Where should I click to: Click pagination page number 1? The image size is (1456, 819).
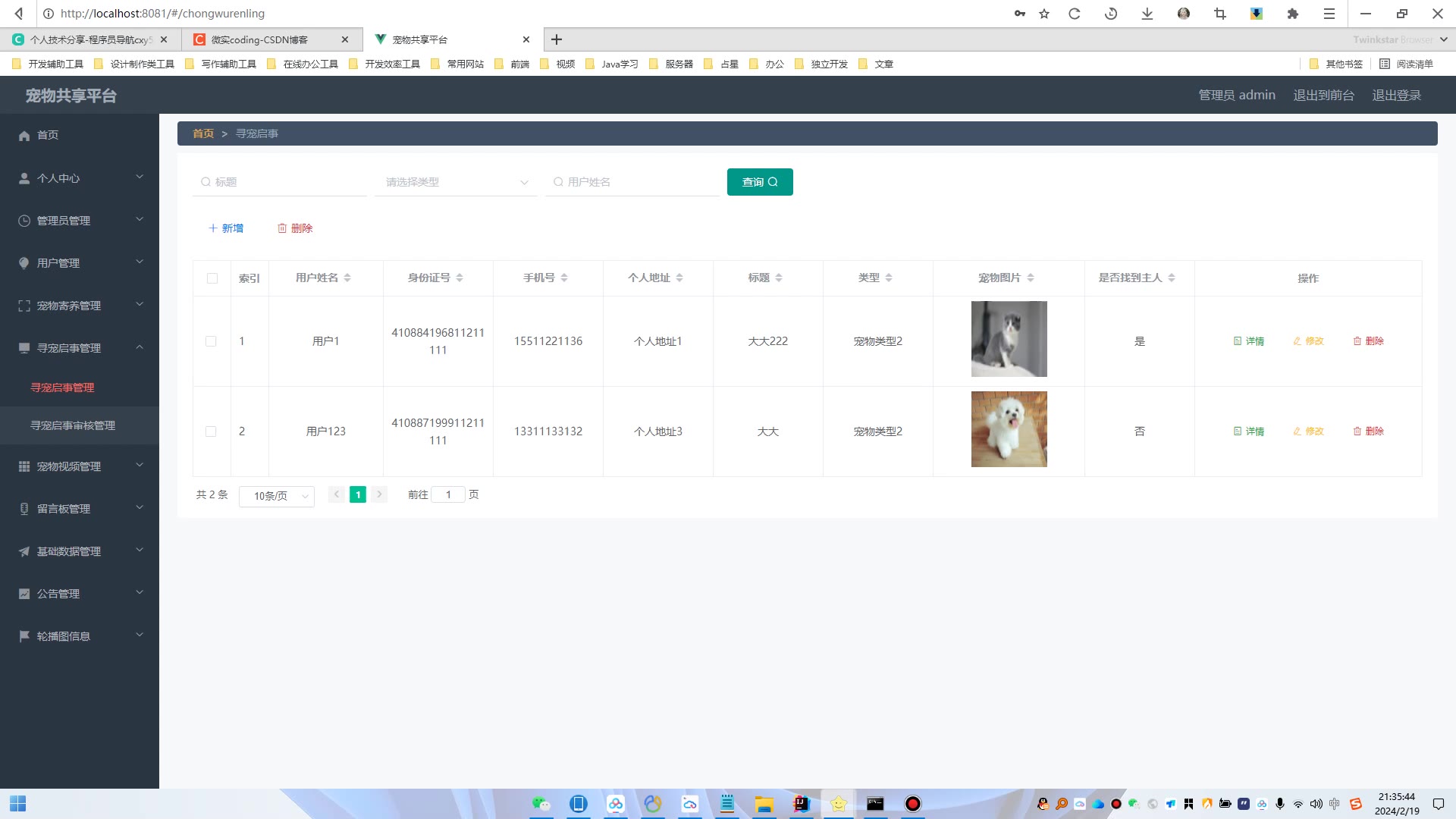[358, 494]
